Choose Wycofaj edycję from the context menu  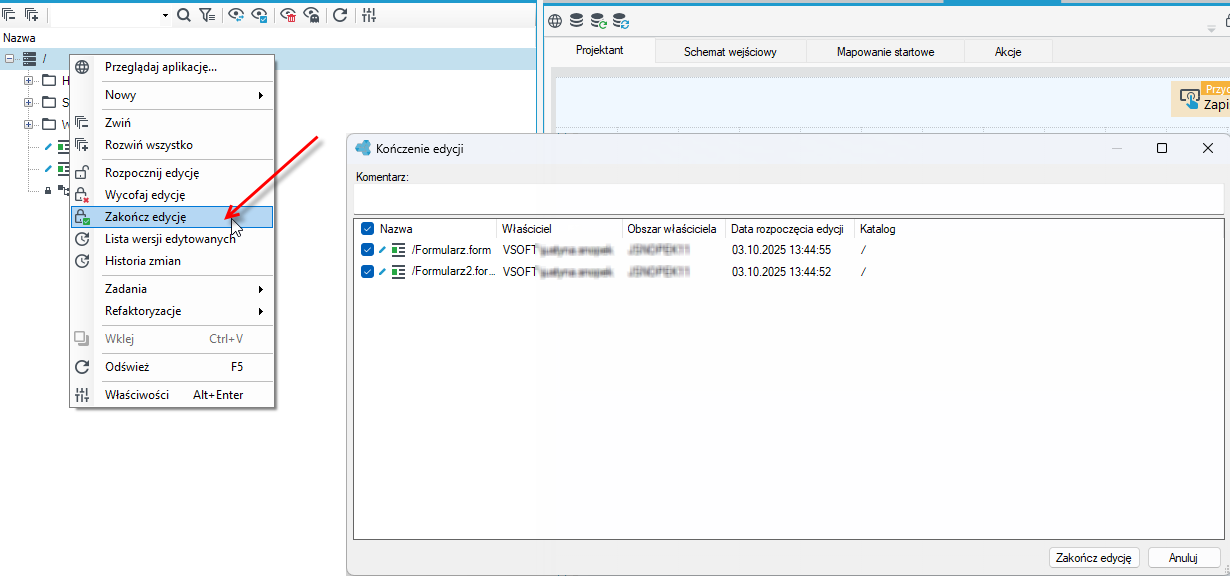172,195
